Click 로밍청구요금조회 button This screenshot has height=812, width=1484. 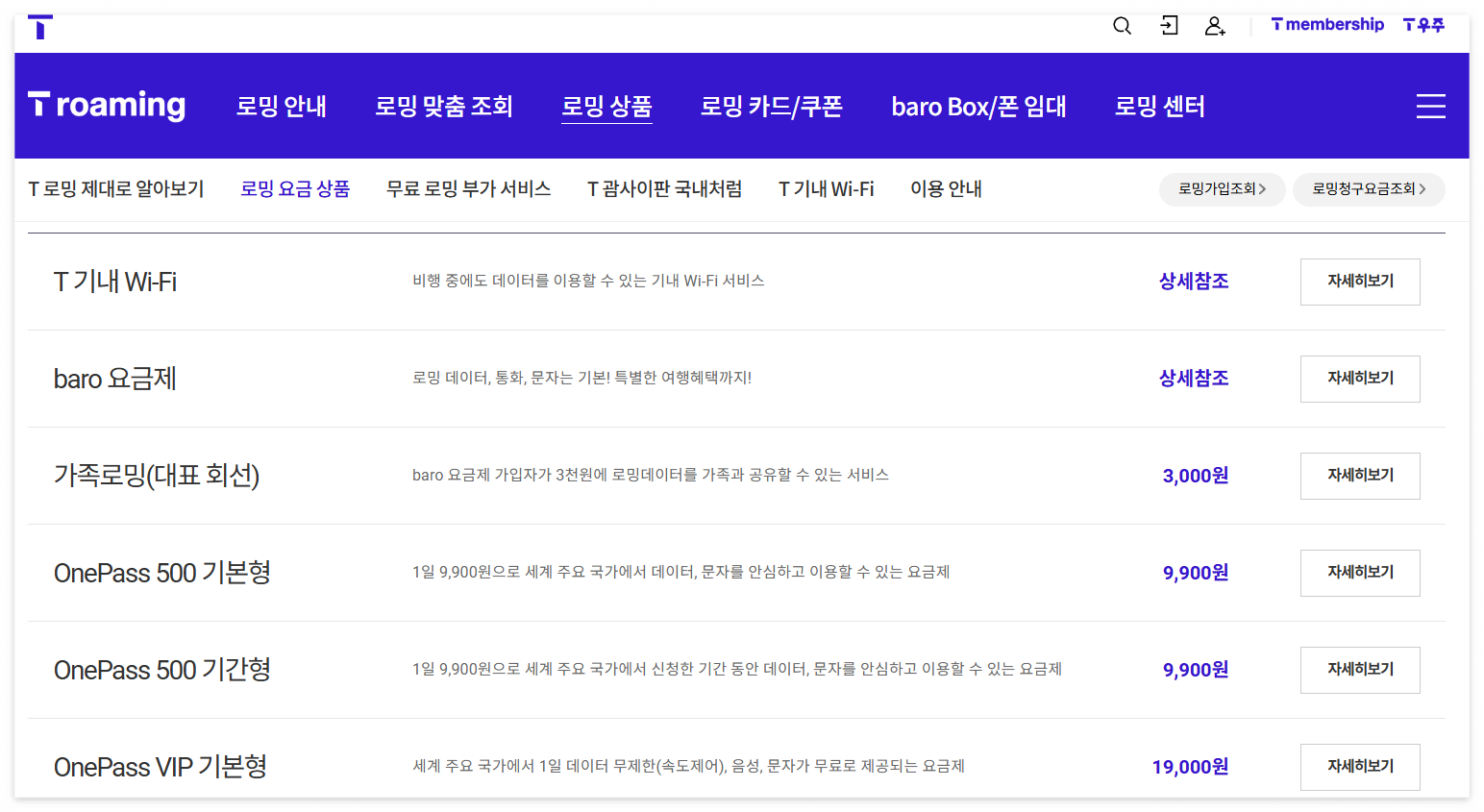coord(1369,189)
